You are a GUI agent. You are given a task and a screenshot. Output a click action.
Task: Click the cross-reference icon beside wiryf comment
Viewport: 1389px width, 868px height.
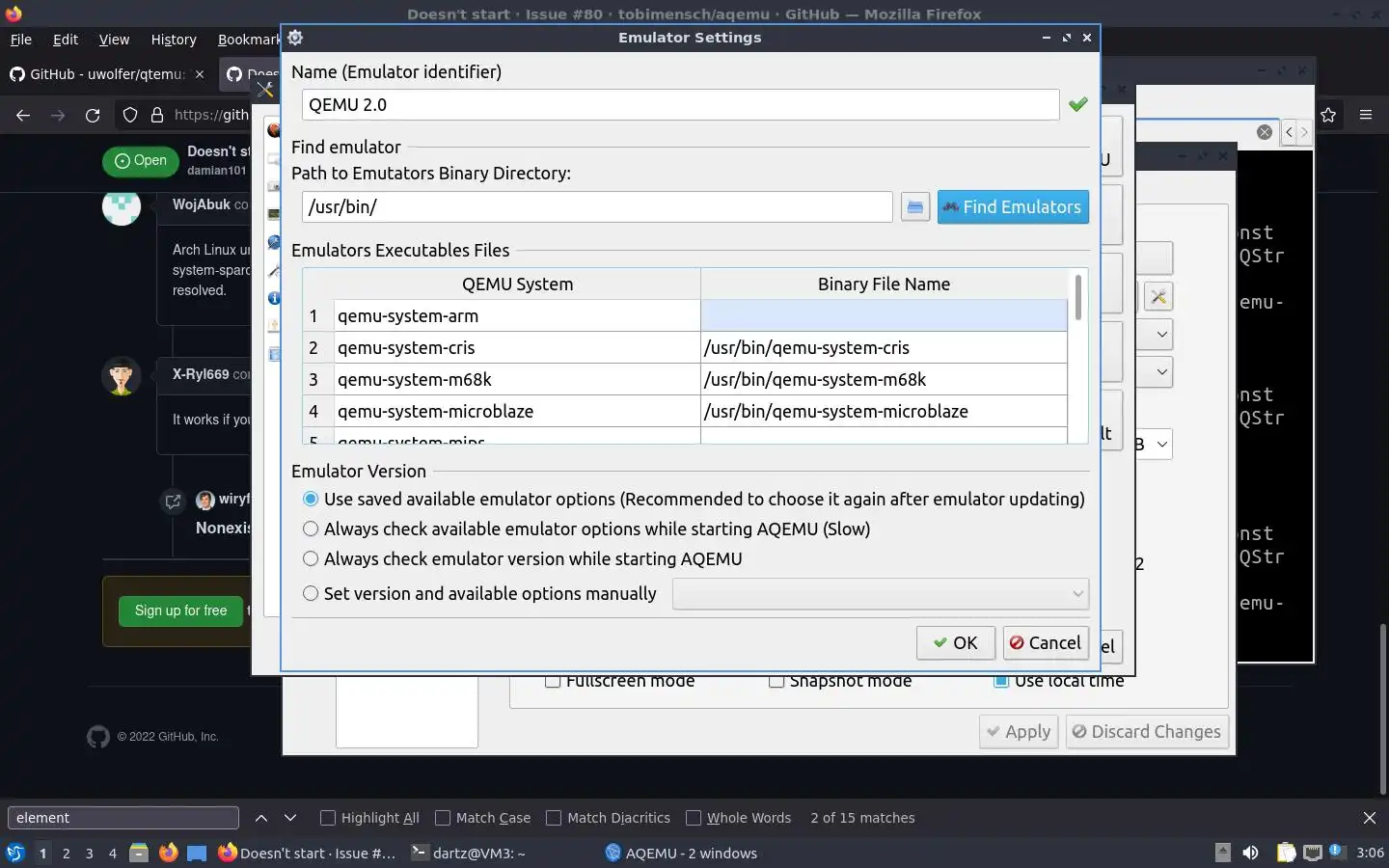pos(173,502)
